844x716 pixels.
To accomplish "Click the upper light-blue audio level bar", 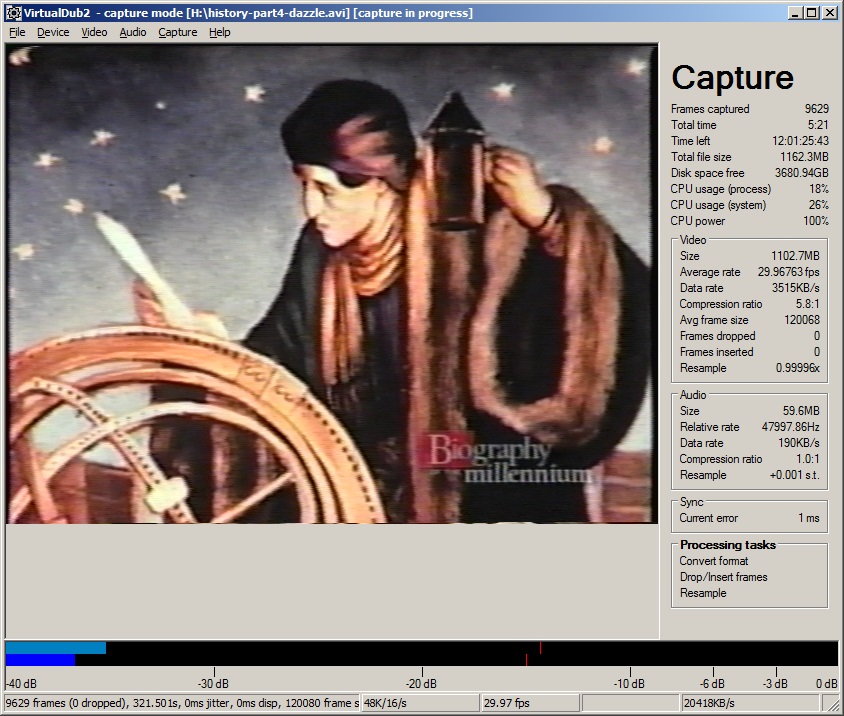I will pyautogui.click(x=56, y=648).
